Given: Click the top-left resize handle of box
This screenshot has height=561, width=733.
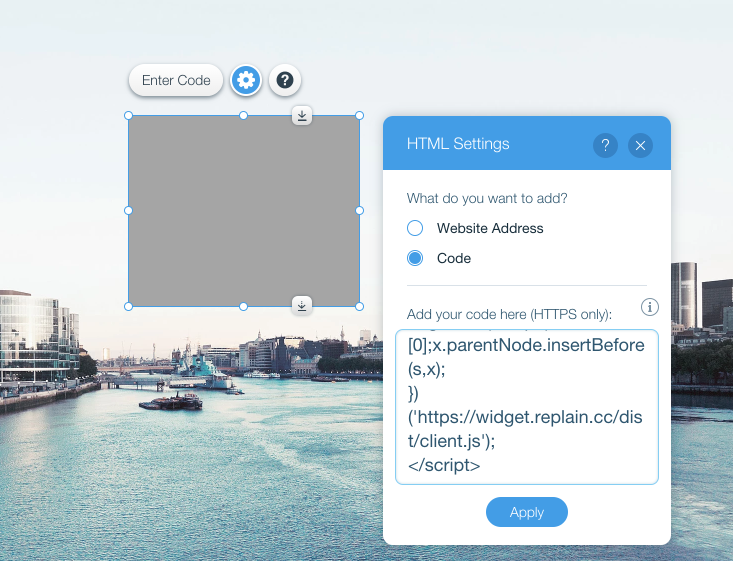Looking at the screenshot, I should tap(129, 115).
